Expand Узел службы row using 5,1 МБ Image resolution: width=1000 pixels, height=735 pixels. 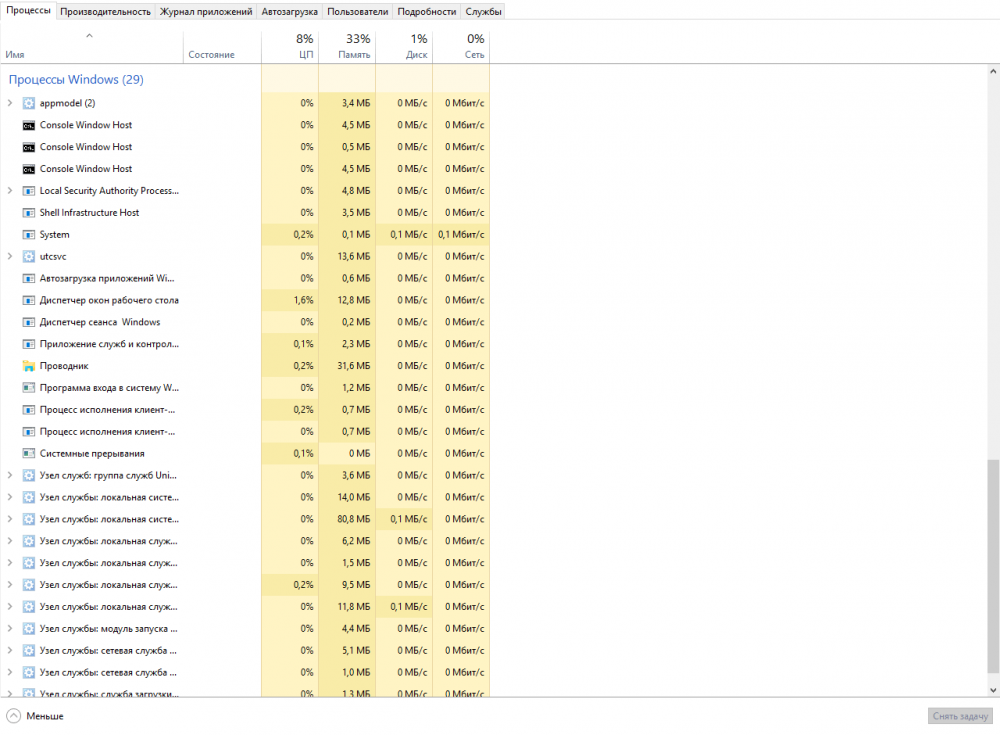click(x=10, y=651)
